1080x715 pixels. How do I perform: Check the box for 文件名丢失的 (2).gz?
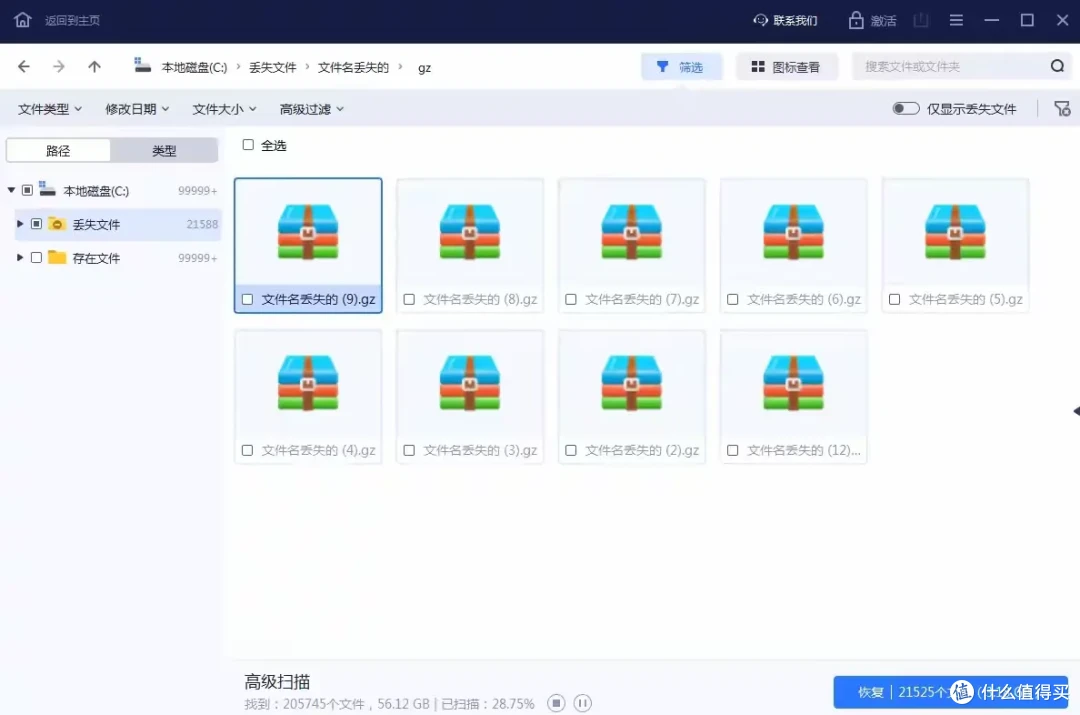pyautogui.click(x=571, y=450)
